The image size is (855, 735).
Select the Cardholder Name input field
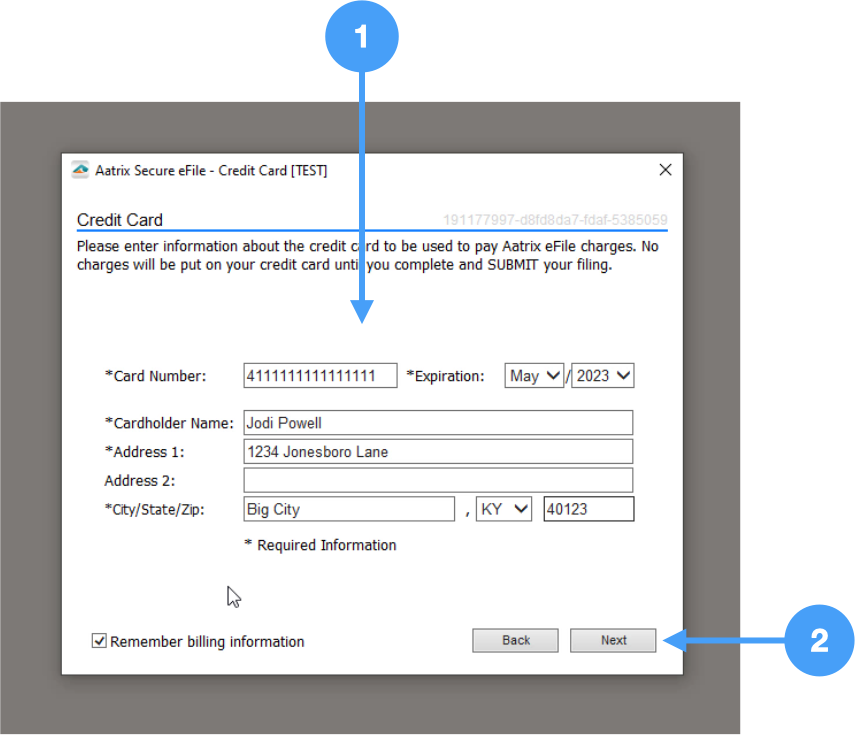click(x=438, y=423)
